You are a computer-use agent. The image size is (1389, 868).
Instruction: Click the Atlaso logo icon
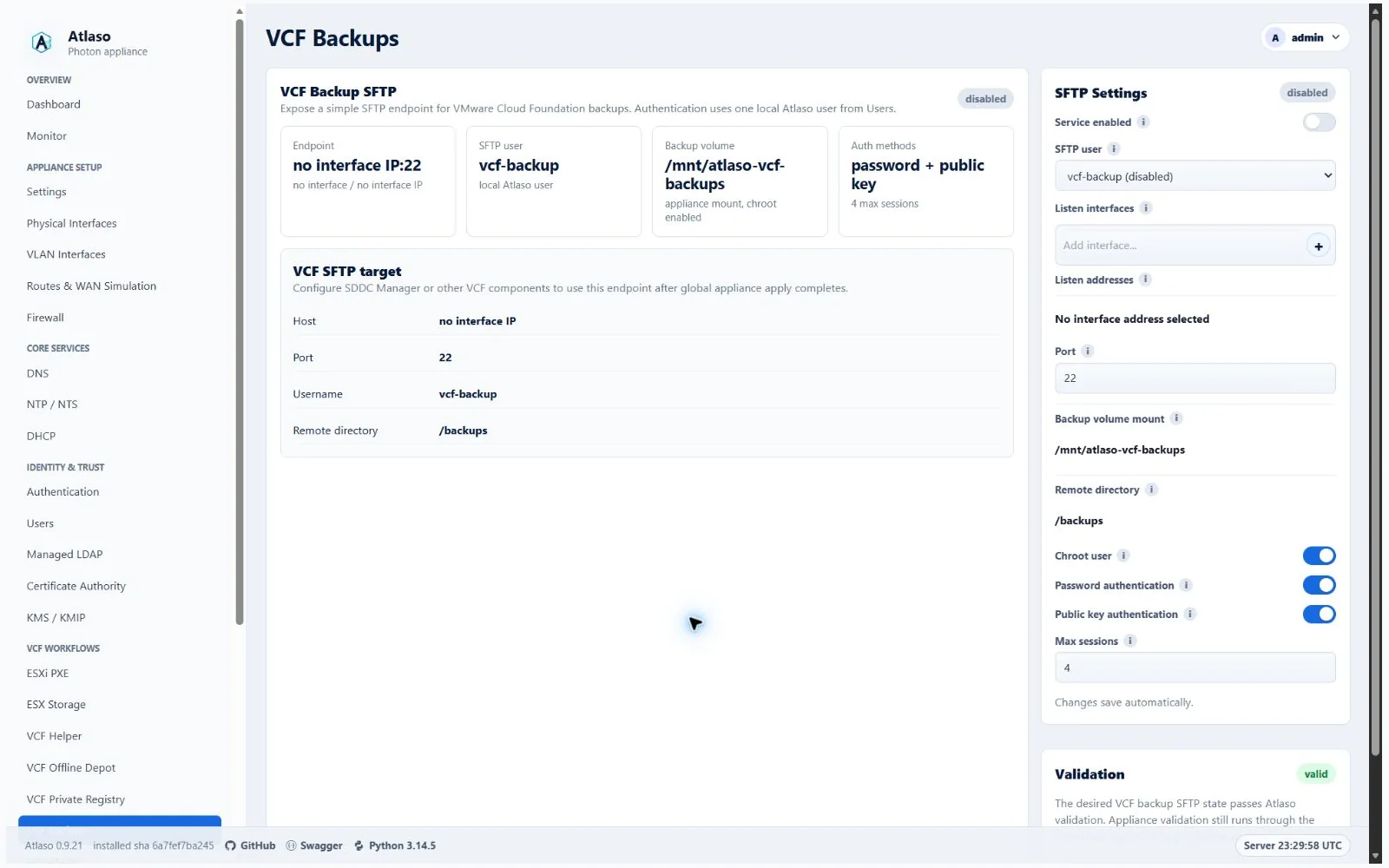pyautogui.click(x=42, y=43)
